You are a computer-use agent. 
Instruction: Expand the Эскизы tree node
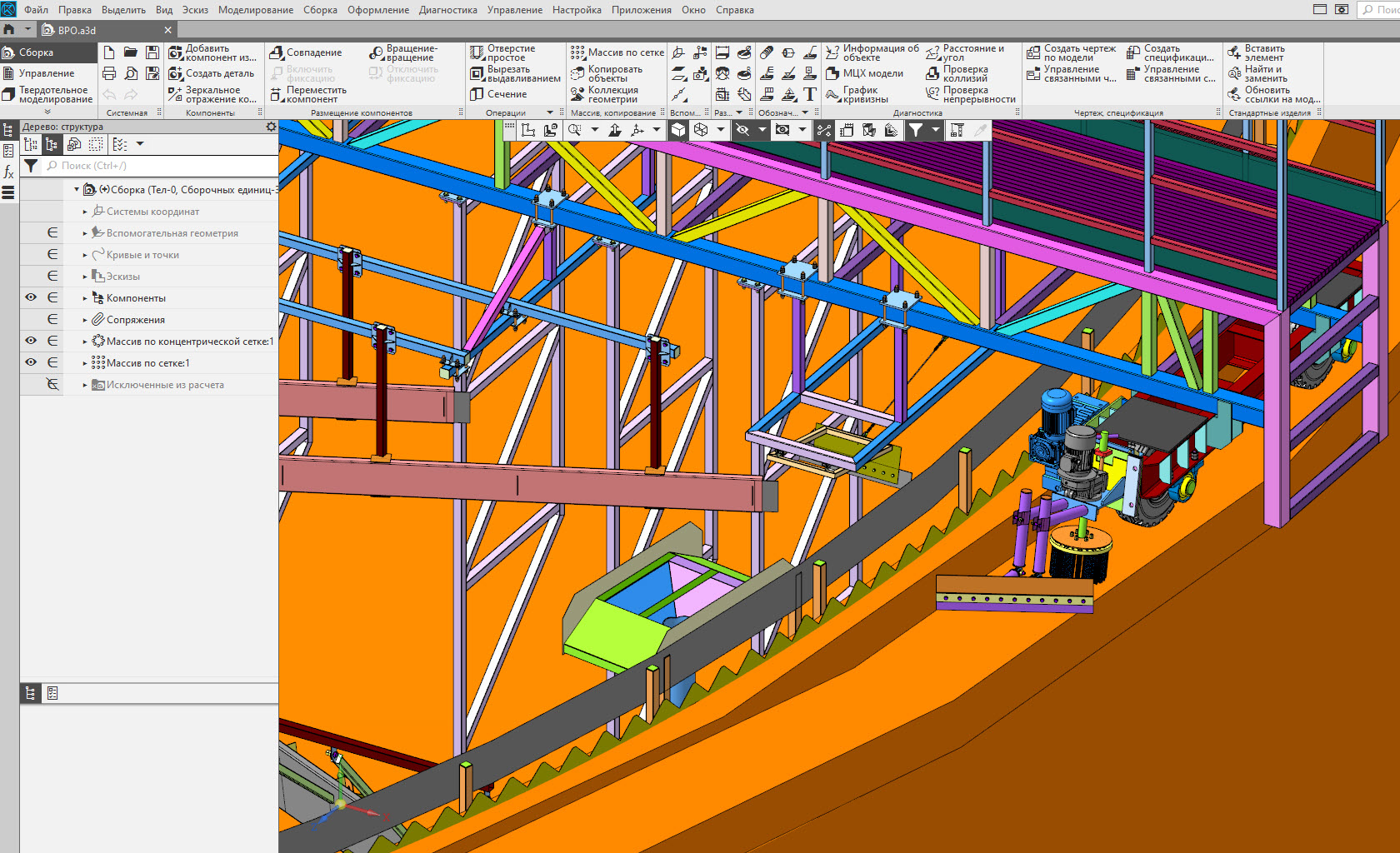click(85, 277)
